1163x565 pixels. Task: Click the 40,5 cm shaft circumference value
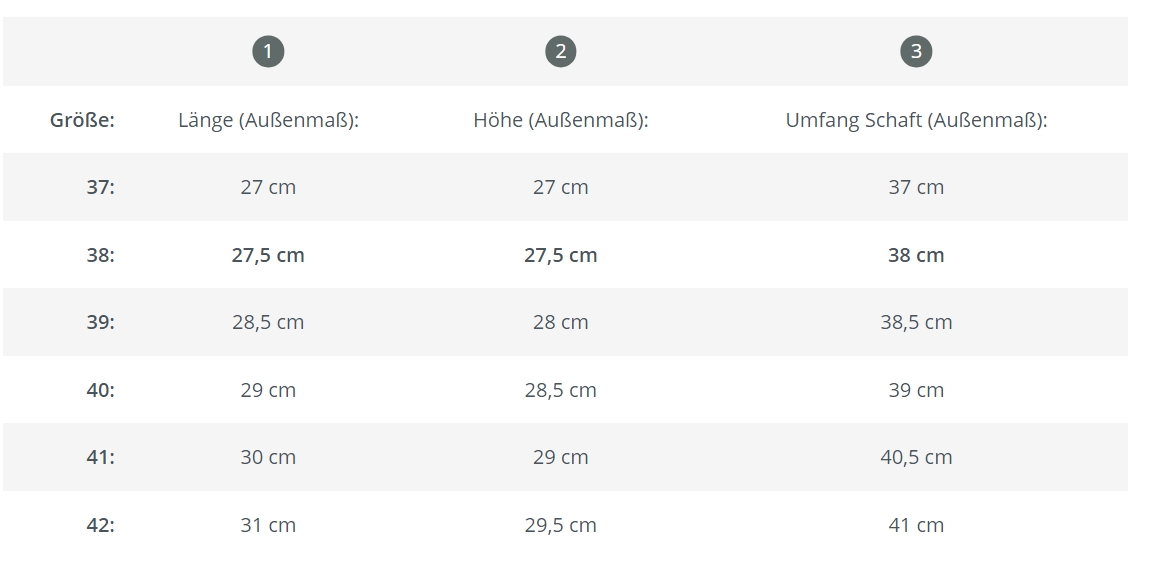[x=916, y=457]
